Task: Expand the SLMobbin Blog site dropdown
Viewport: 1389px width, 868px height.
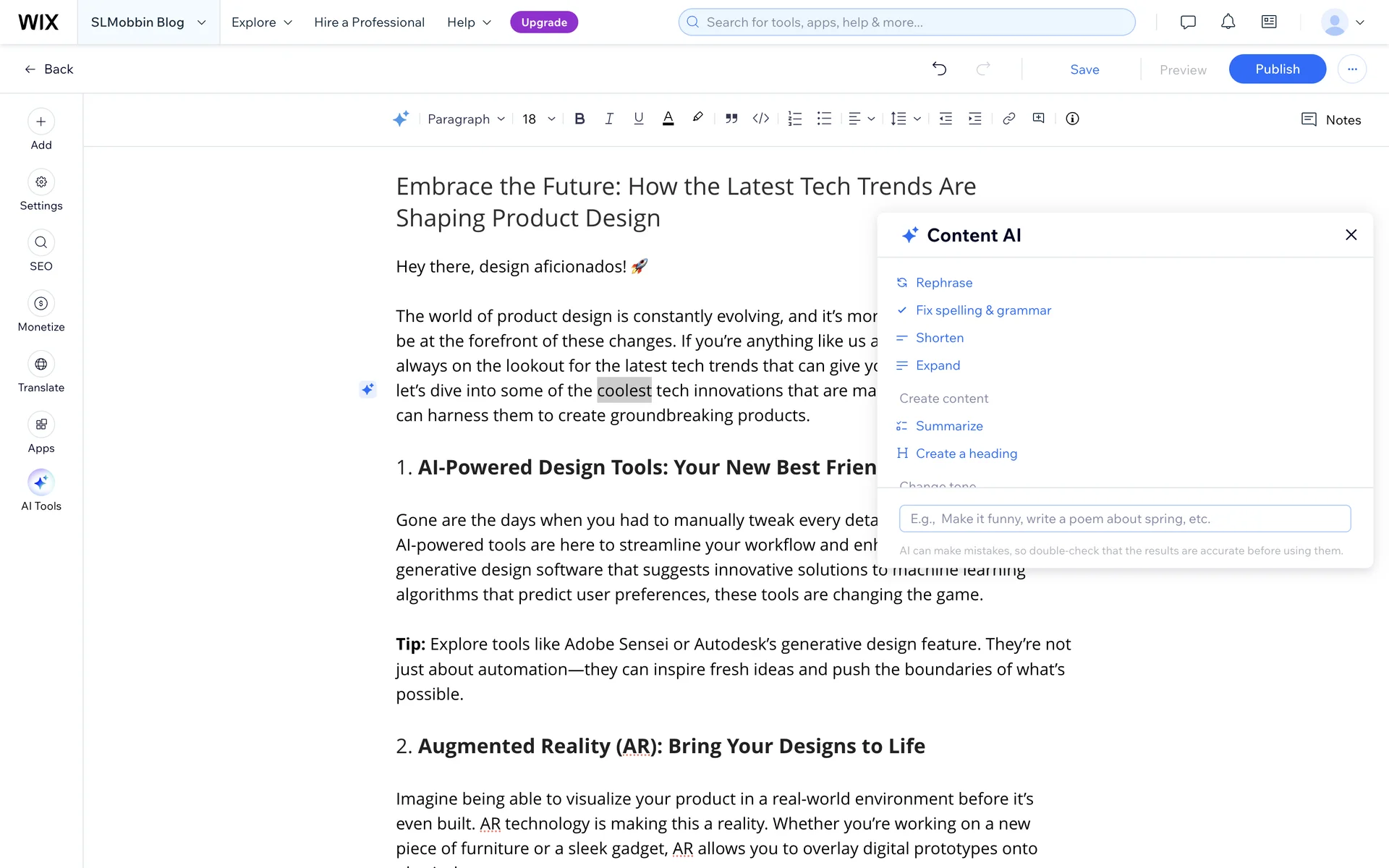Action: (x=148, y=22)
